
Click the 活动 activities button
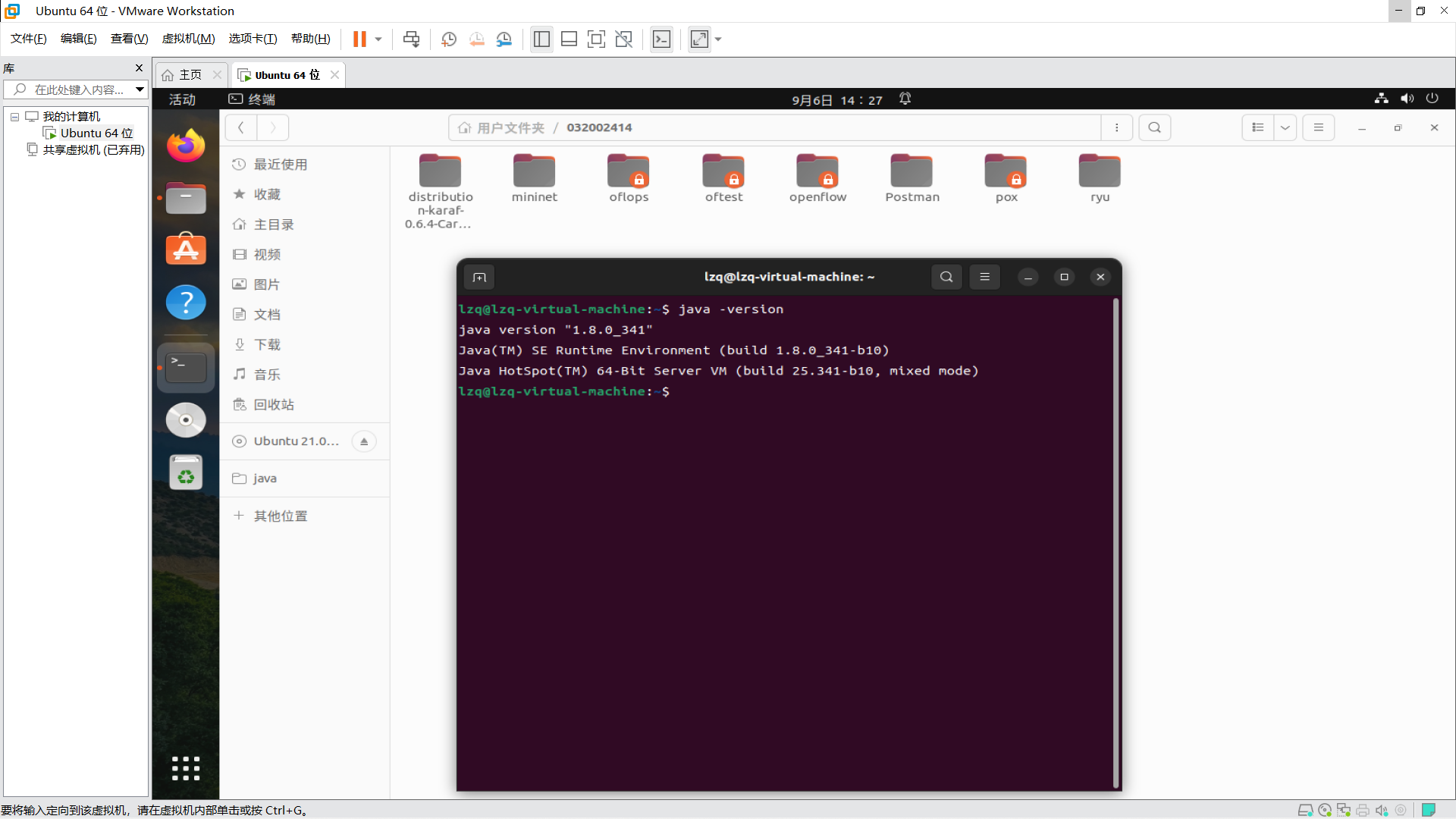[x=182, y=99]
